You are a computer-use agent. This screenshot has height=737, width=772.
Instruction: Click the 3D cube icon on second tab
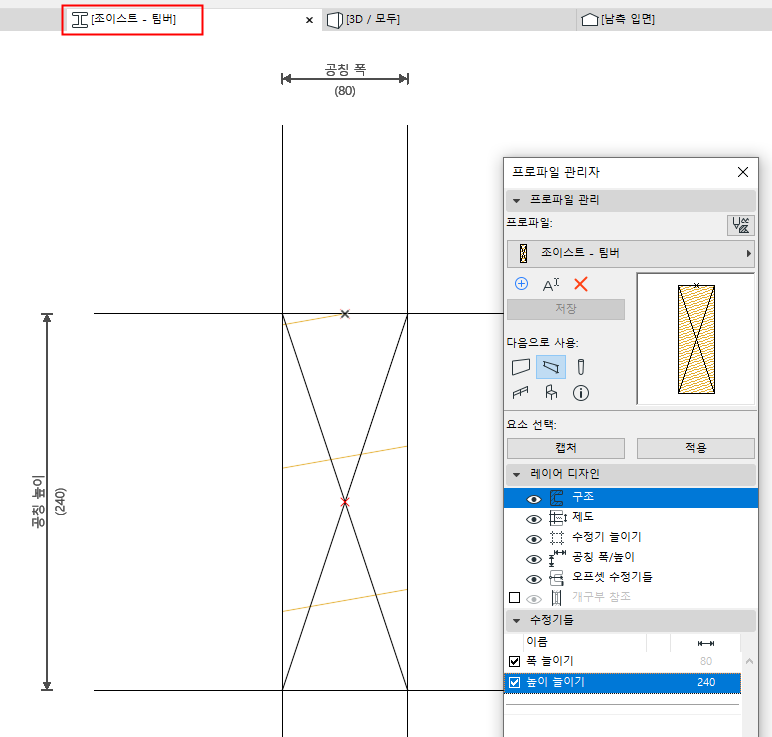coord(335,20)
